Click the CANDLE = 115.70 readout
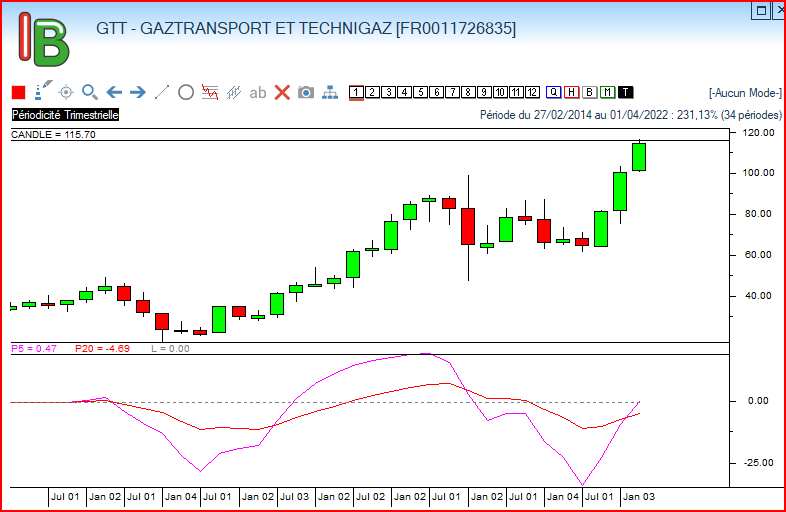The width and height of the screenshot is (786, 512). coord(53,134)
